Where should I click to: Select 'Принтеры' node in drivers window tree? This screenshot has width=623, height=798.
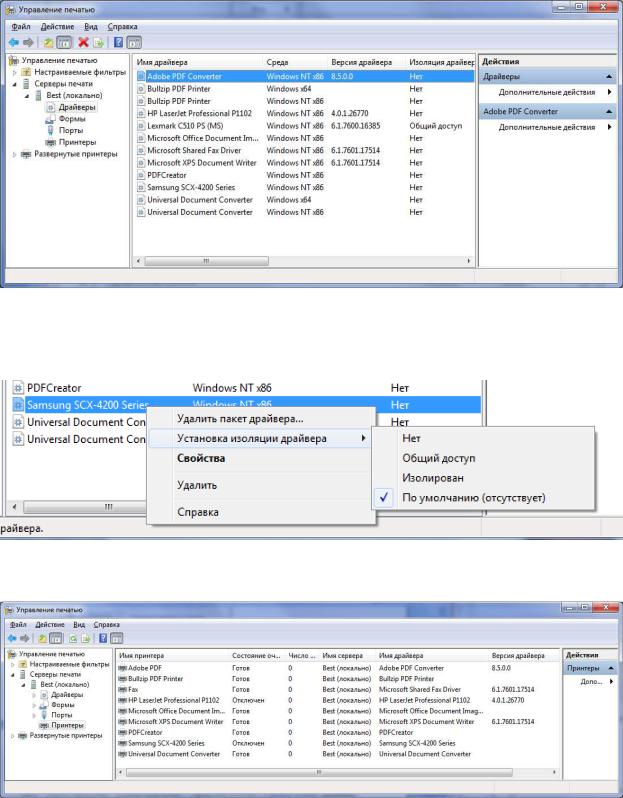tap(77, 142)
